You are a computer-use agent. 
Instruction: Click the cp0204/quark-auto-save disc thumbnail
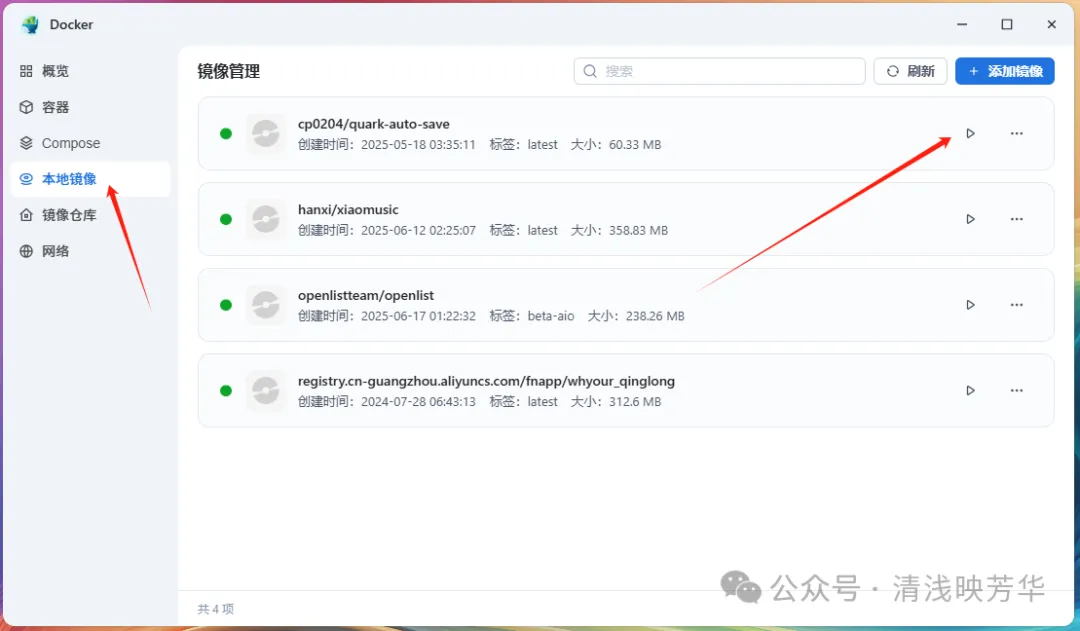coord(265,134)
